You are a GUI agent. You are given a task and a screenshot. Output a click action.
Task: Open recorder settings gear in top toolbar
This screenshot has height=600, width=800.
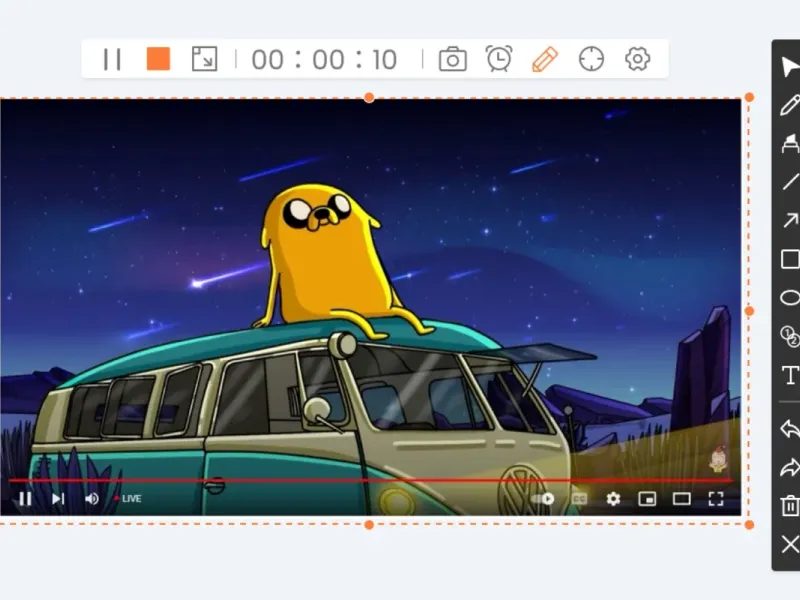[x=637, y=59]
